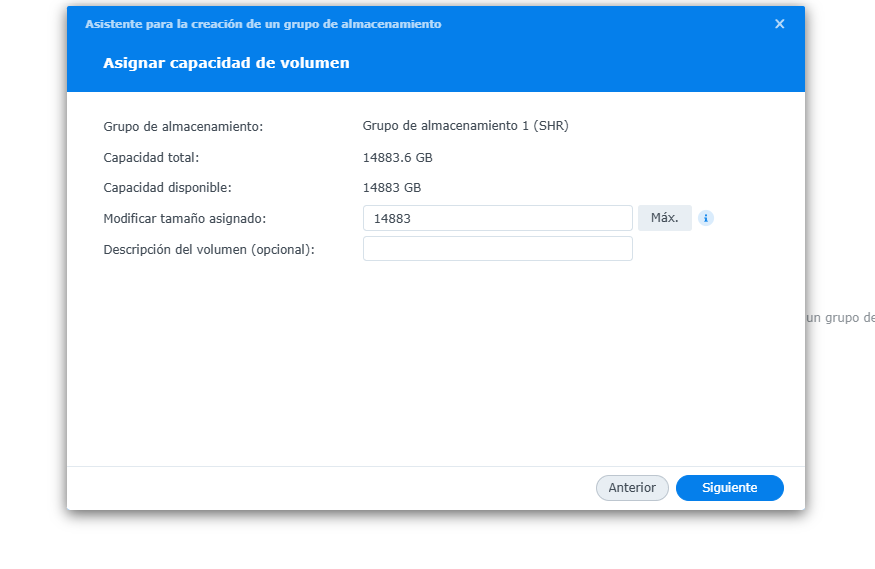Click the 'Modificar tamaño asignado:' label
Viewport: 875px width, 569px height.
[184, 219]
